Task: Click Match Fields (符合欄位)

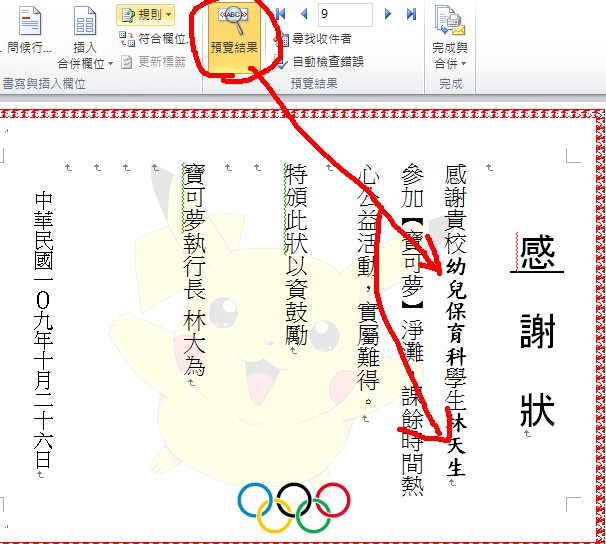Action: tap(154, 39)
